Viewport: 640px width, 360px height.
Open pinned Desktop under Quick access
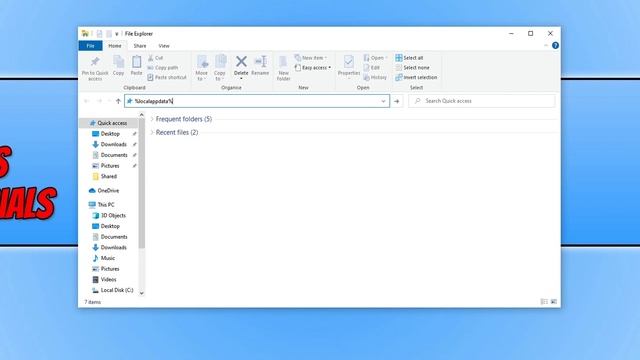click(110, 134)
